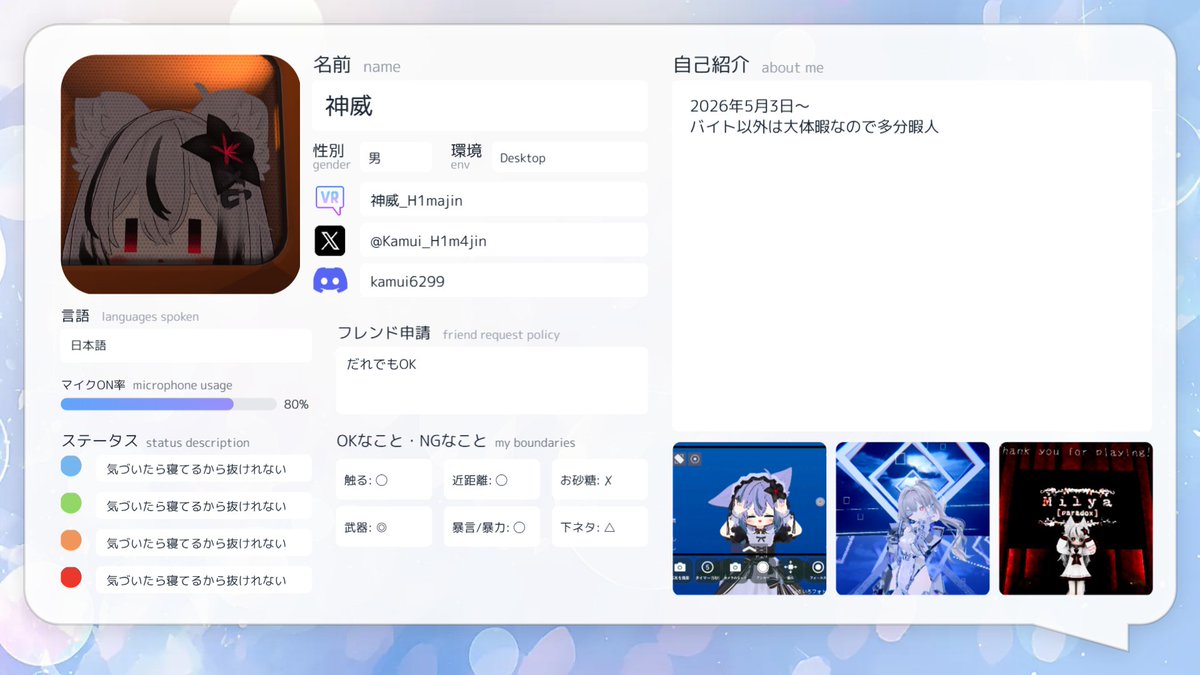Click the Discord field kamui6299
The image size is (1200, 675).
pyautogui.click(x=504, y=281)
